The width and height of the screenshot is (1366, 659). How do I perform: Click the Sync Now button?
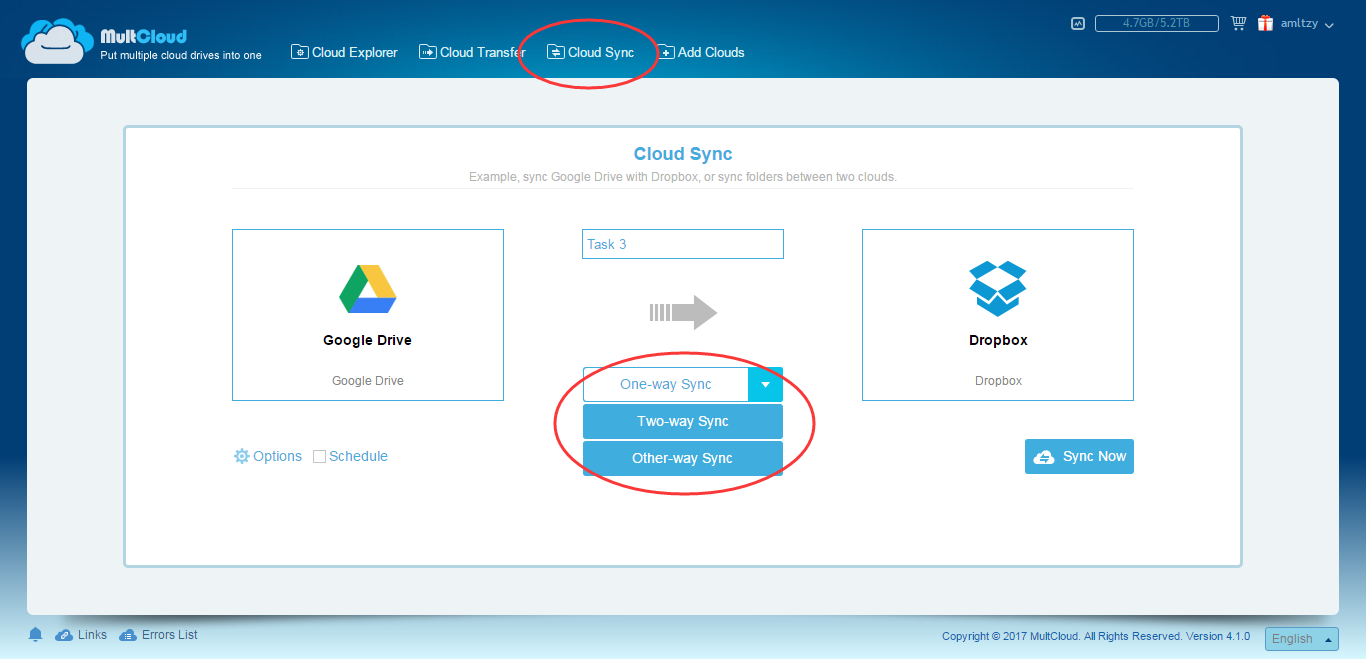click(1079, 456)
